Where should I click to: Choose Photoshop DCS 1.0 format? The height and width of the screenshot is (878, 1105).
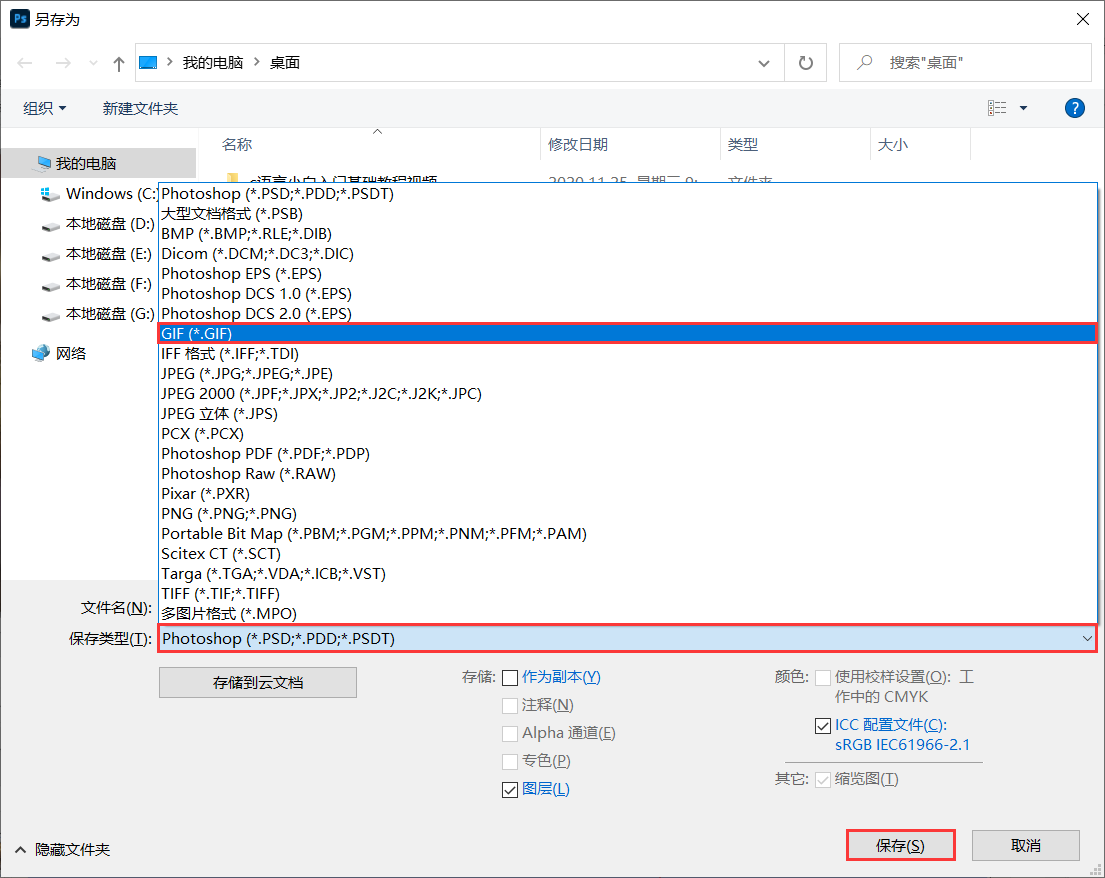[x=627, y=294]
